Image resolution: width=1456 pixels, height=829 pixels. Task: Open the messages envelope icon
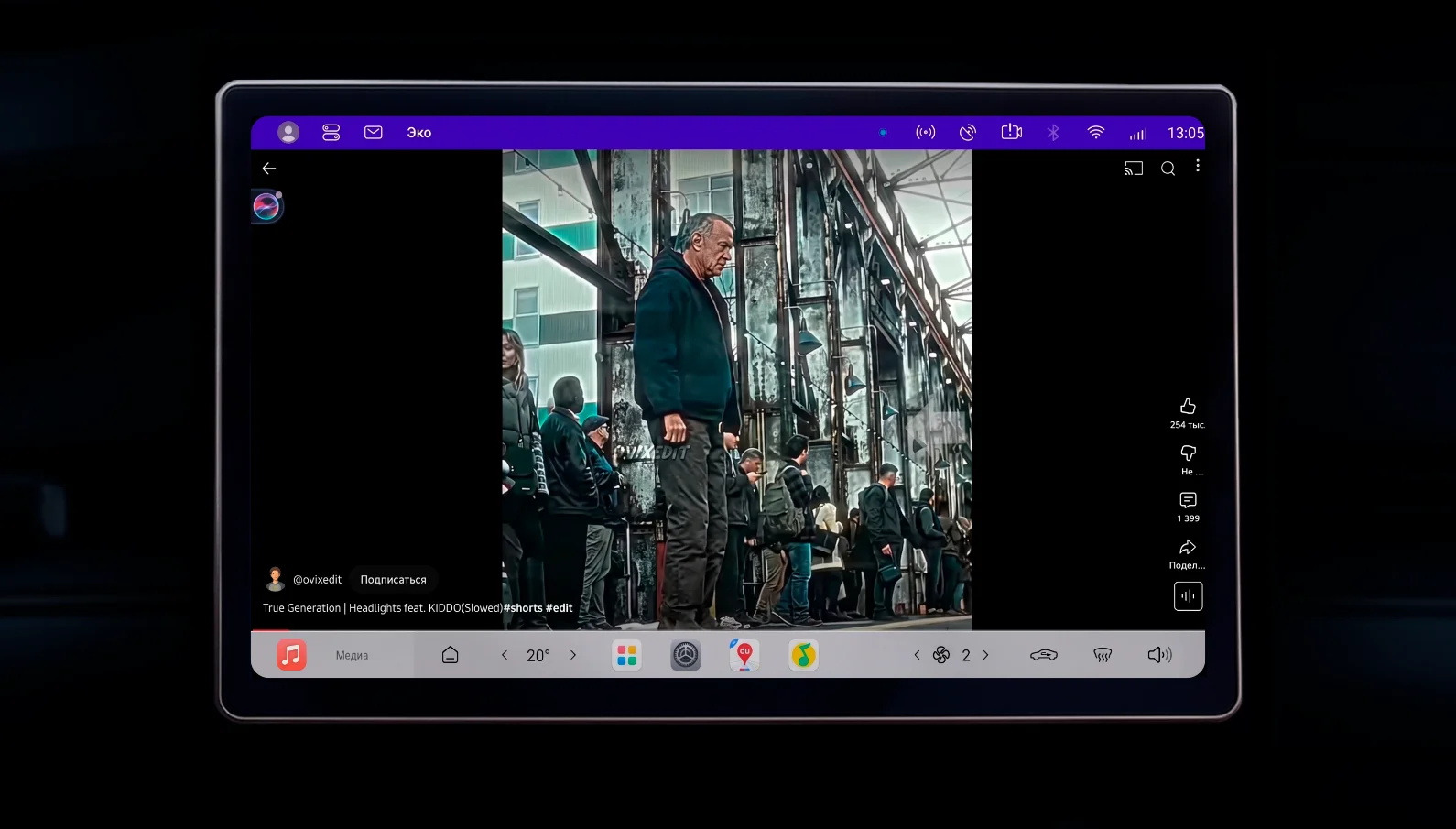[x=374, y=133]
